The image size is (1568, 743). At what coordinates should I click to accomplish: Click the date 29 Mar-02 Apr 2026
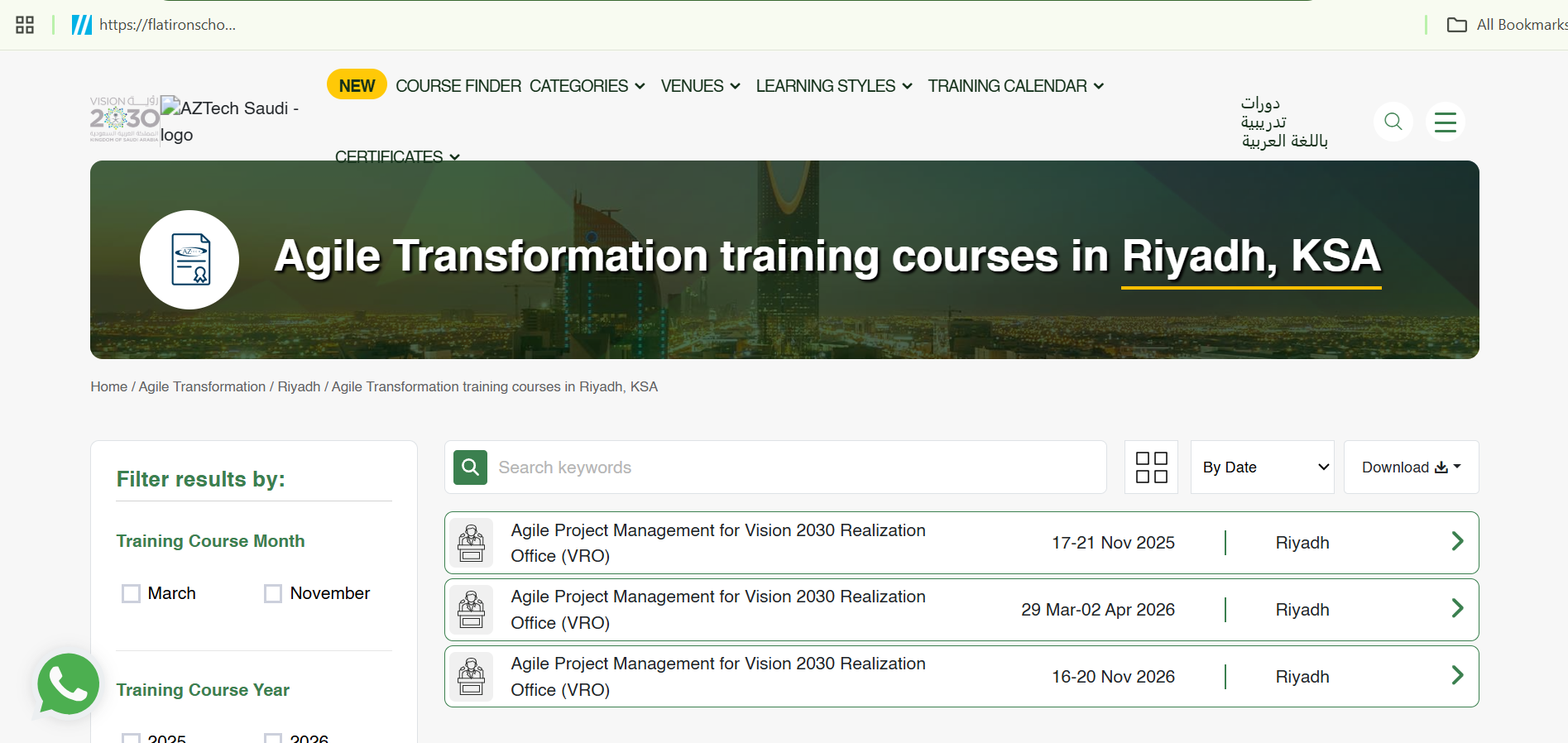coord(1098,610)
